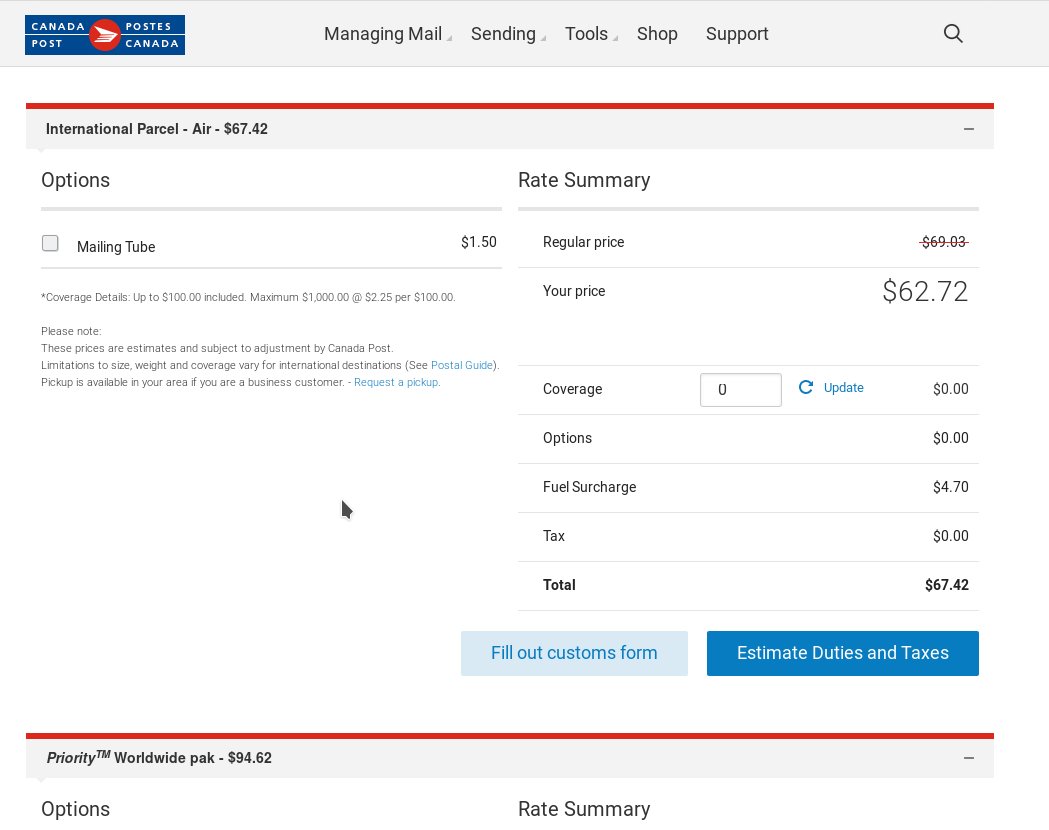The height and width of the screenshot is (830, 1049).
Task: Follow the Request a pickup link
Action: (x=396, y=383)
